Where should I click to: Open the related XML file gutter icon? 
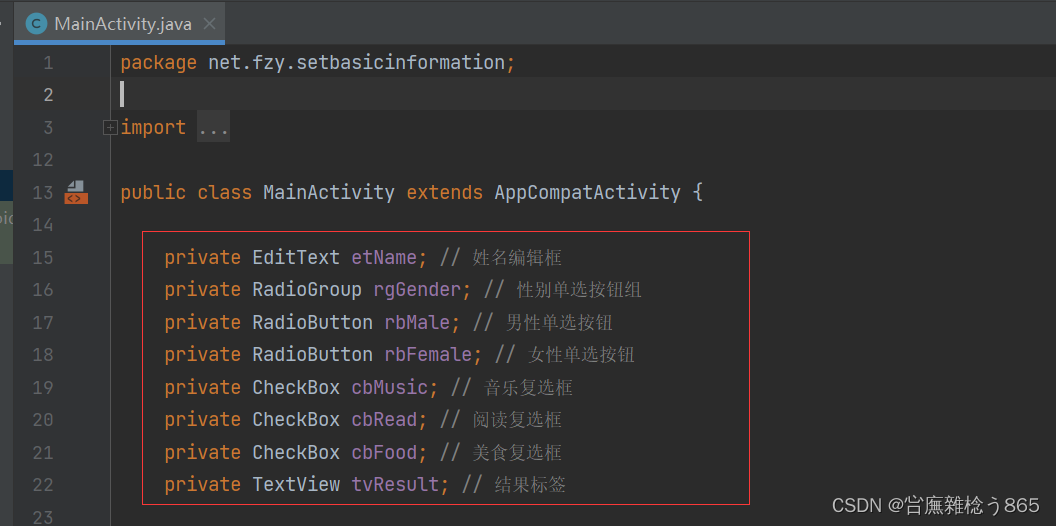[x=76, y=193]
